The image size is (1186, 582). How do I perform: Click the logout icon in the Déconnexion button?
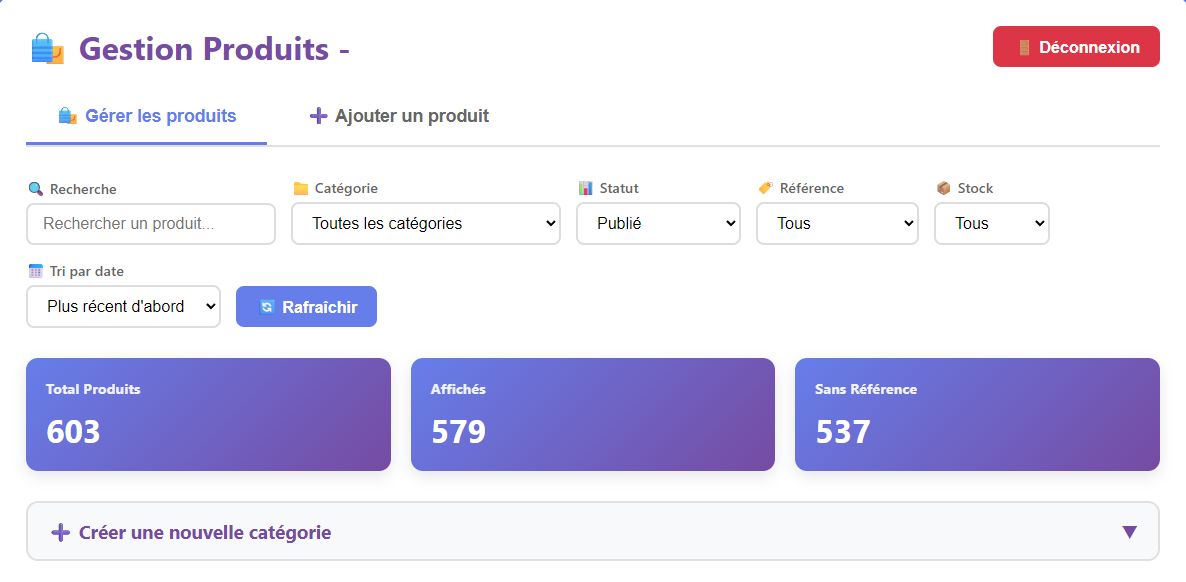(x=1023, y=46)
